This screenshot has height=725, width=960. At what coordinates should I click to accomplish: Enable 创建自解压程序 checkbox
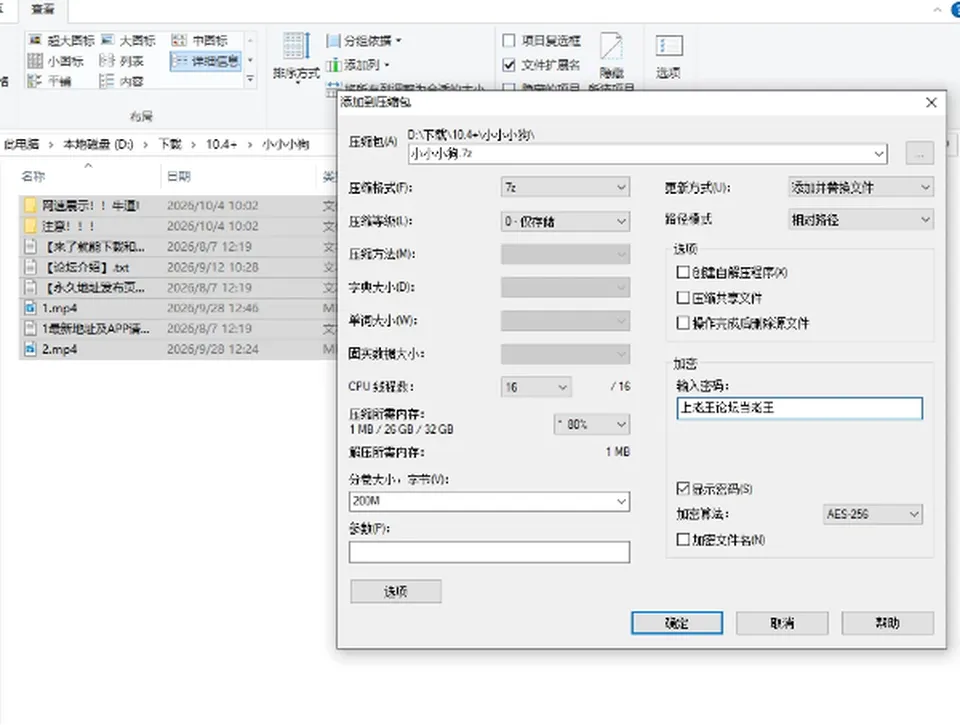683,272
